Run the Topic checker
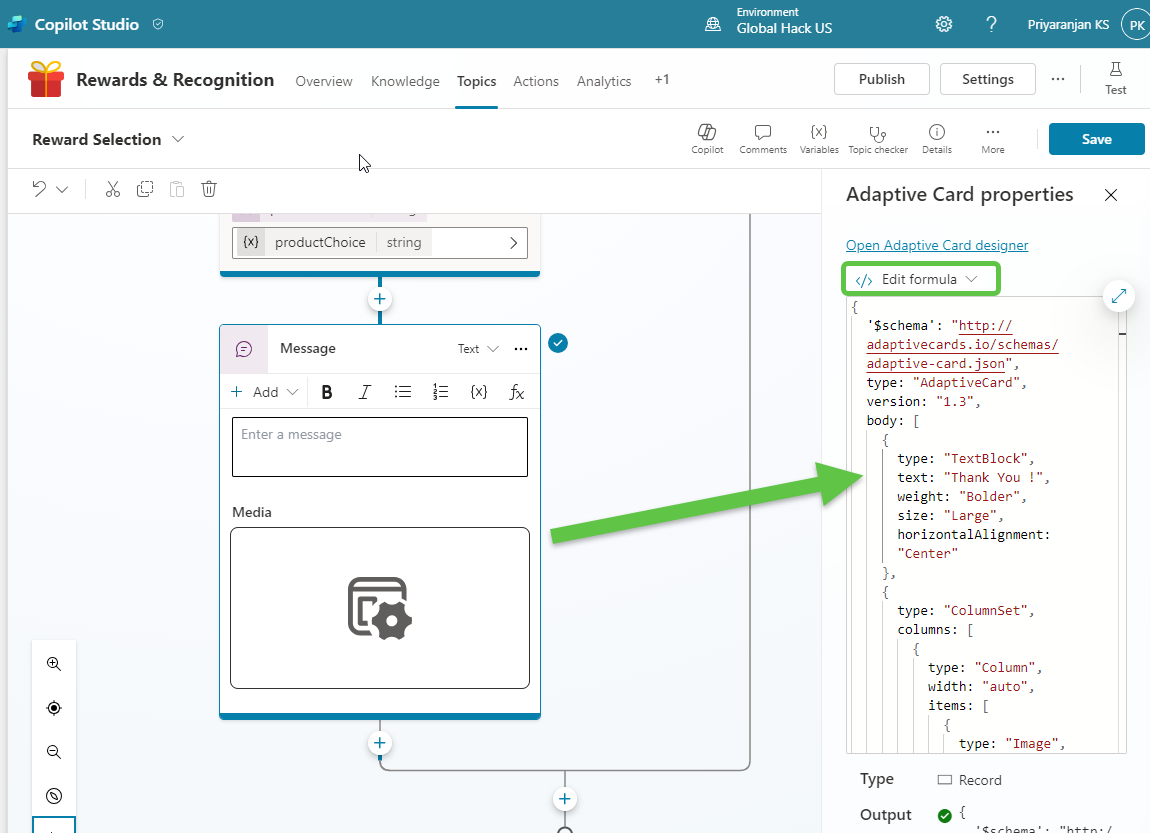The height and width of the screenshot is (833, 1150). pyautogui.click(x=877, y=139)
